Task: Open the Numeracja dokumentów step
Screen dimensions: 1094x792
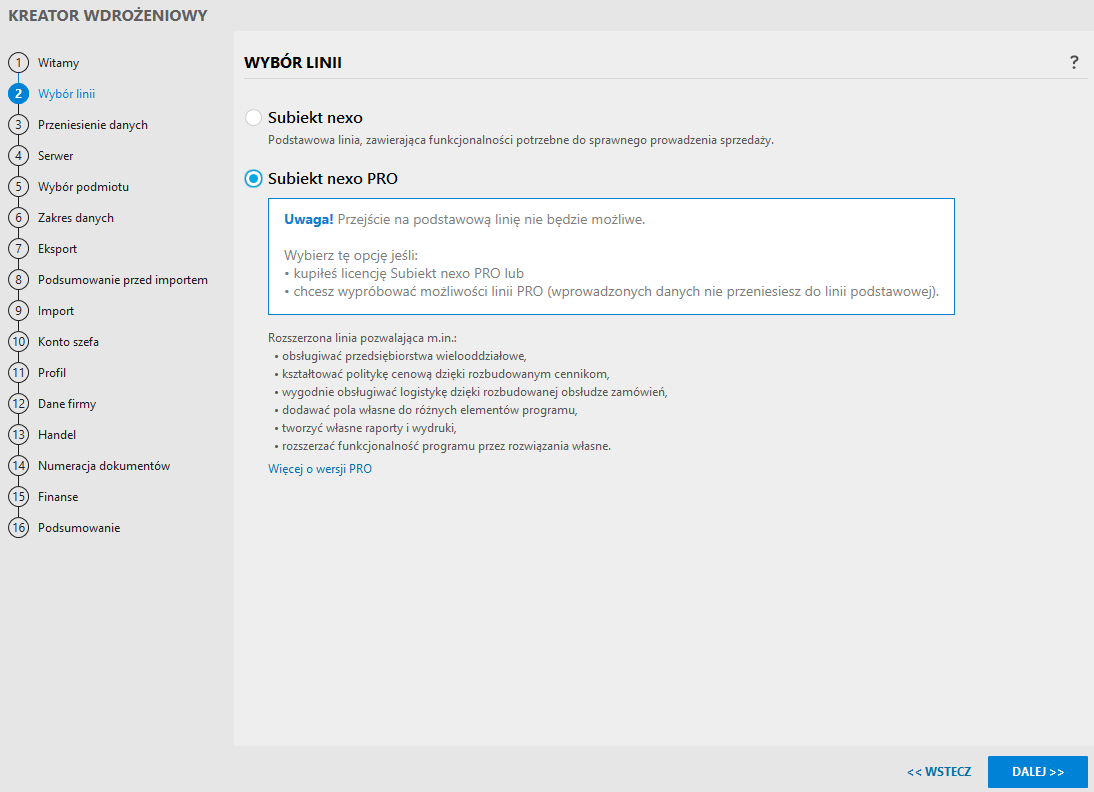Action: [x=104, y=466]
